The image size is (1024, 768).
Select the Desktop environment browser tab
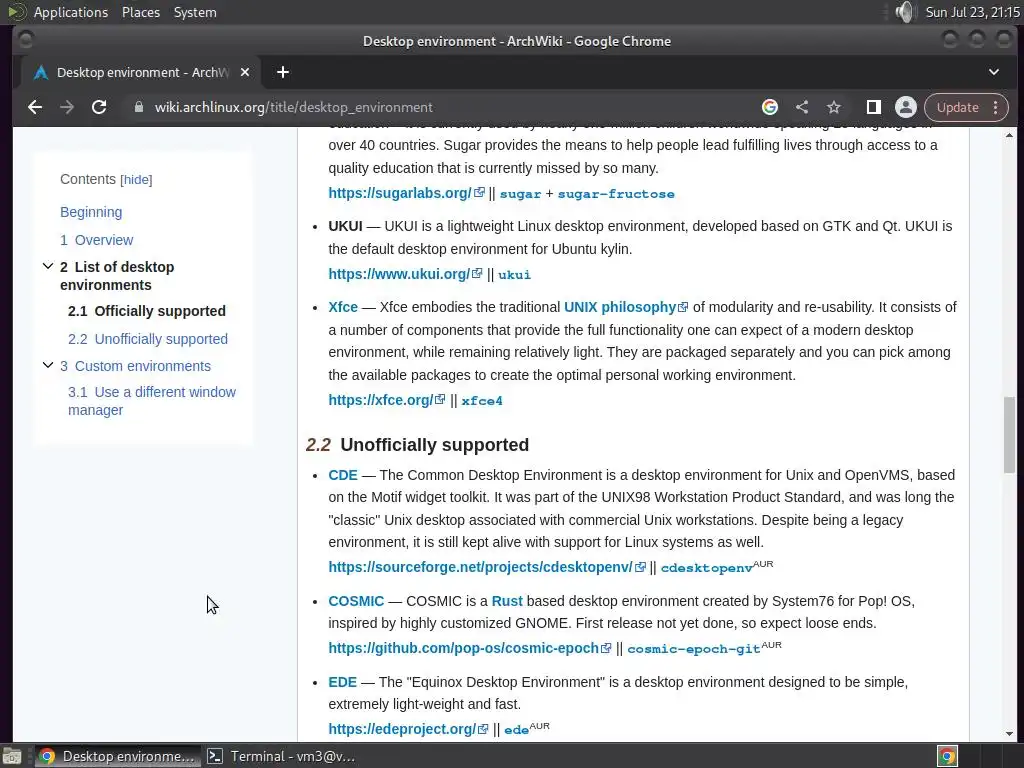pyautogui.click(x=140, y=72)
